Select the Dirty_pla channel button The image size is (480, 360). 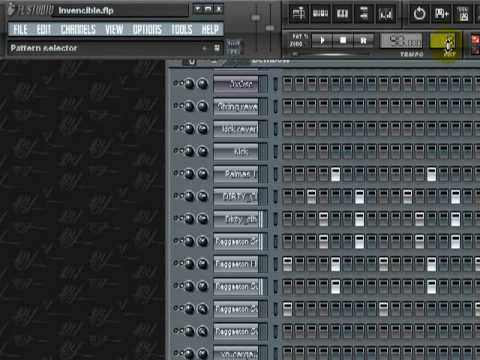236,219
